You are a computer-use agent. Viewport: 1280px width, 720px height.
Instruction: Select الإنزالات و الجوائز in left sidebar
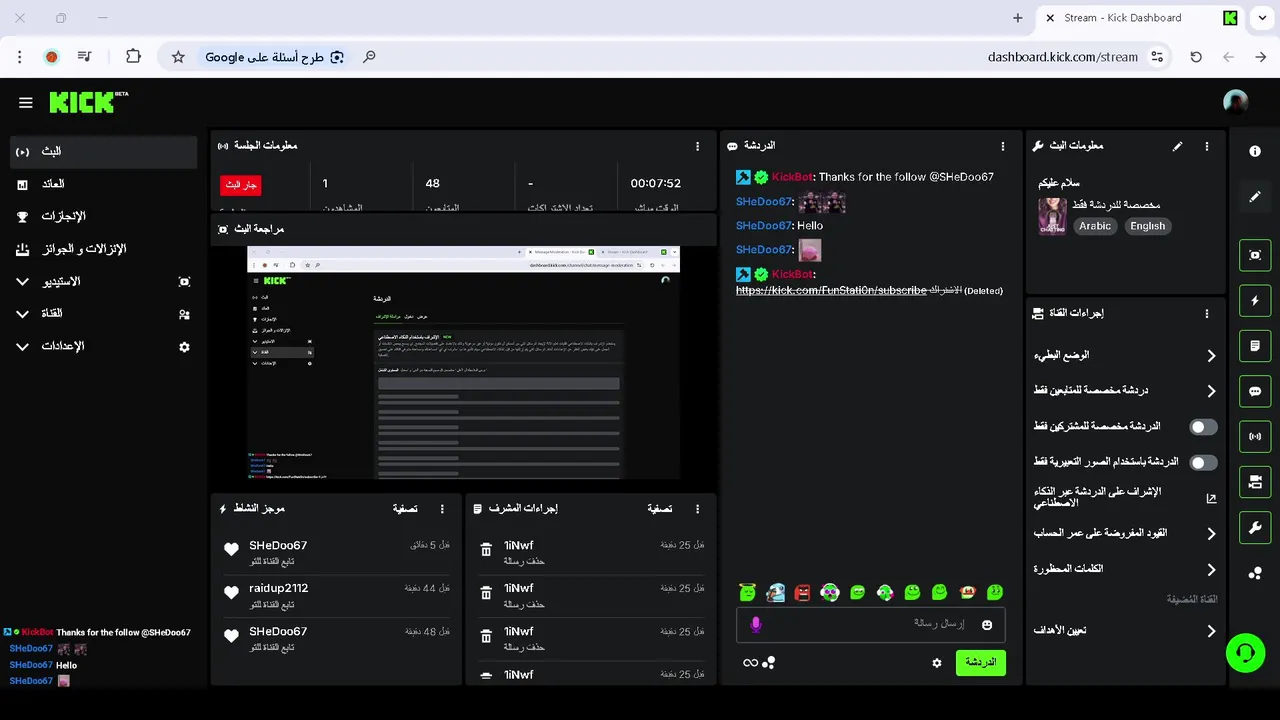point(104,249)
